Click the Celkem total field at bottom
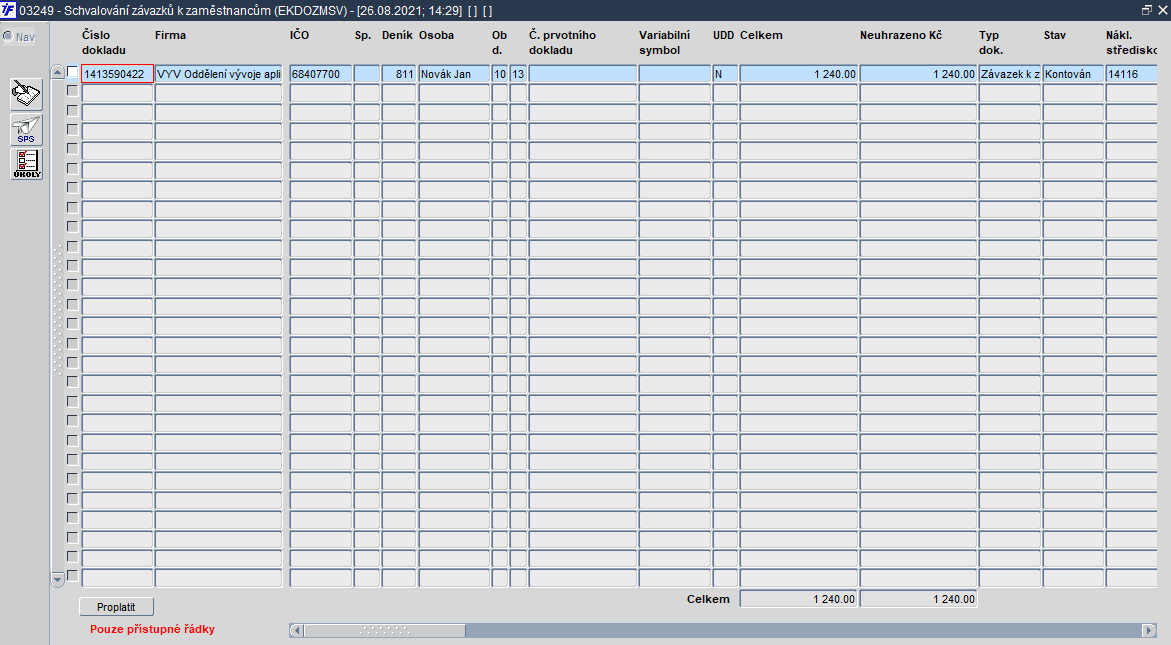 [x=798, y=599]
